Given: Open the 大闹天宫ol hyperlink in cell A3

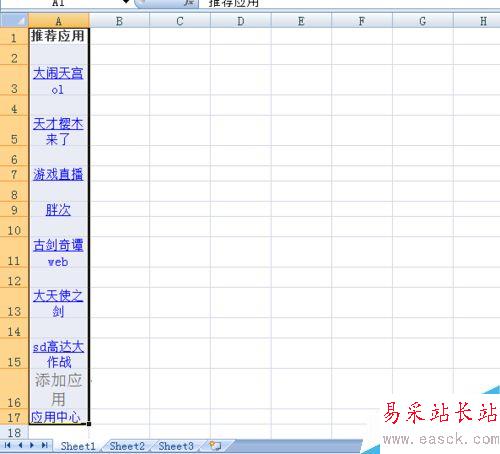Looking at the screenshot, I should coord(58,81).
